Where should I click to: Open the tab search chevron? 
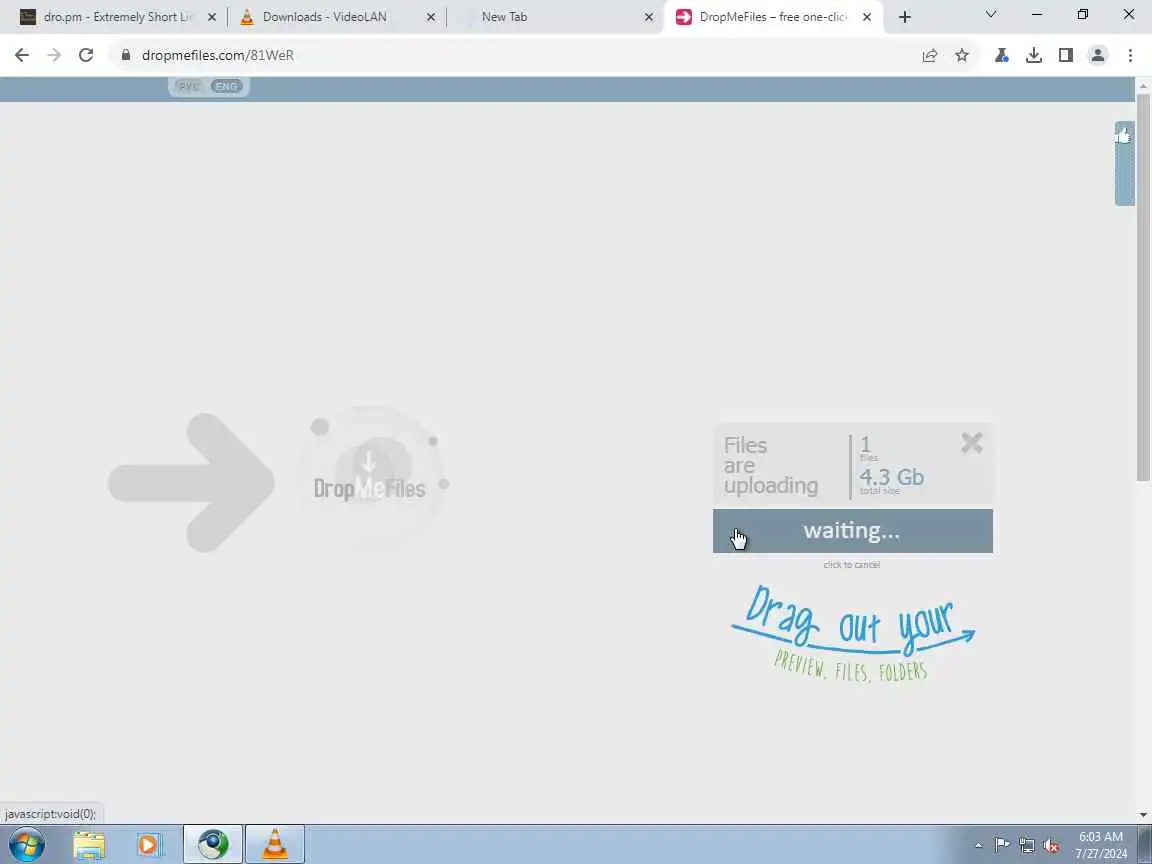(x=991, y=14)
